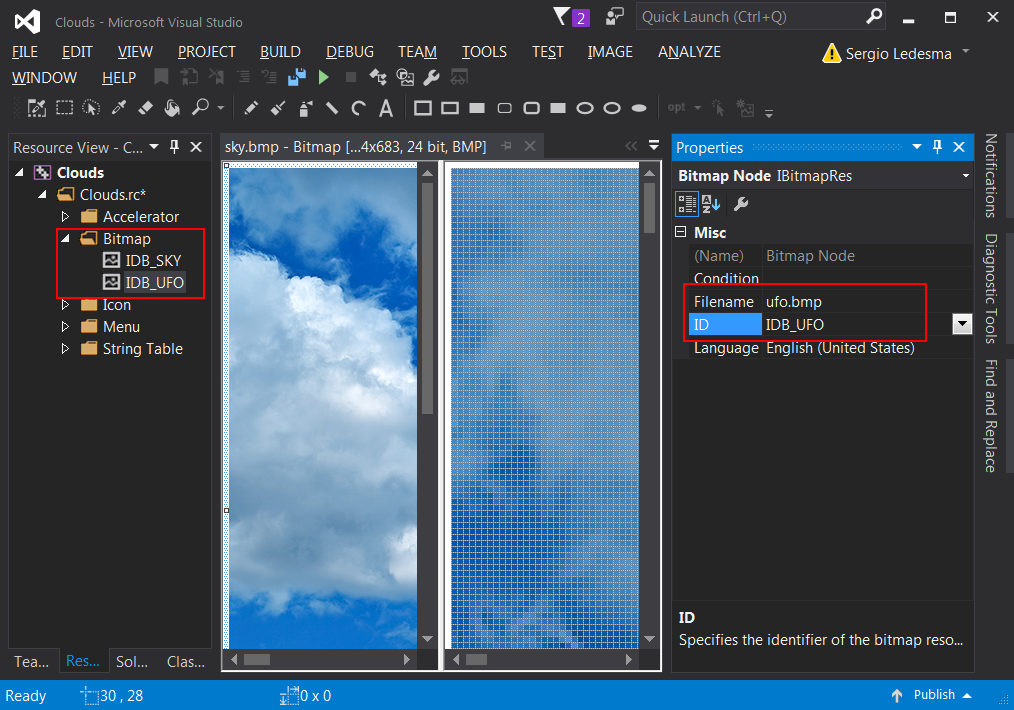This screenshot has width=1014, height=710.
Task: Open the Diagnostic Tools side tab
Action: click(991, 288)
